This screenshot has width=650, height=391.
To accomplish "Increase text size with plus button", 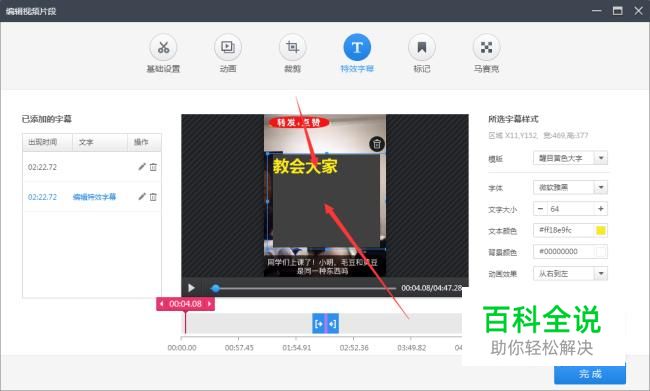I will pos(601,209).
